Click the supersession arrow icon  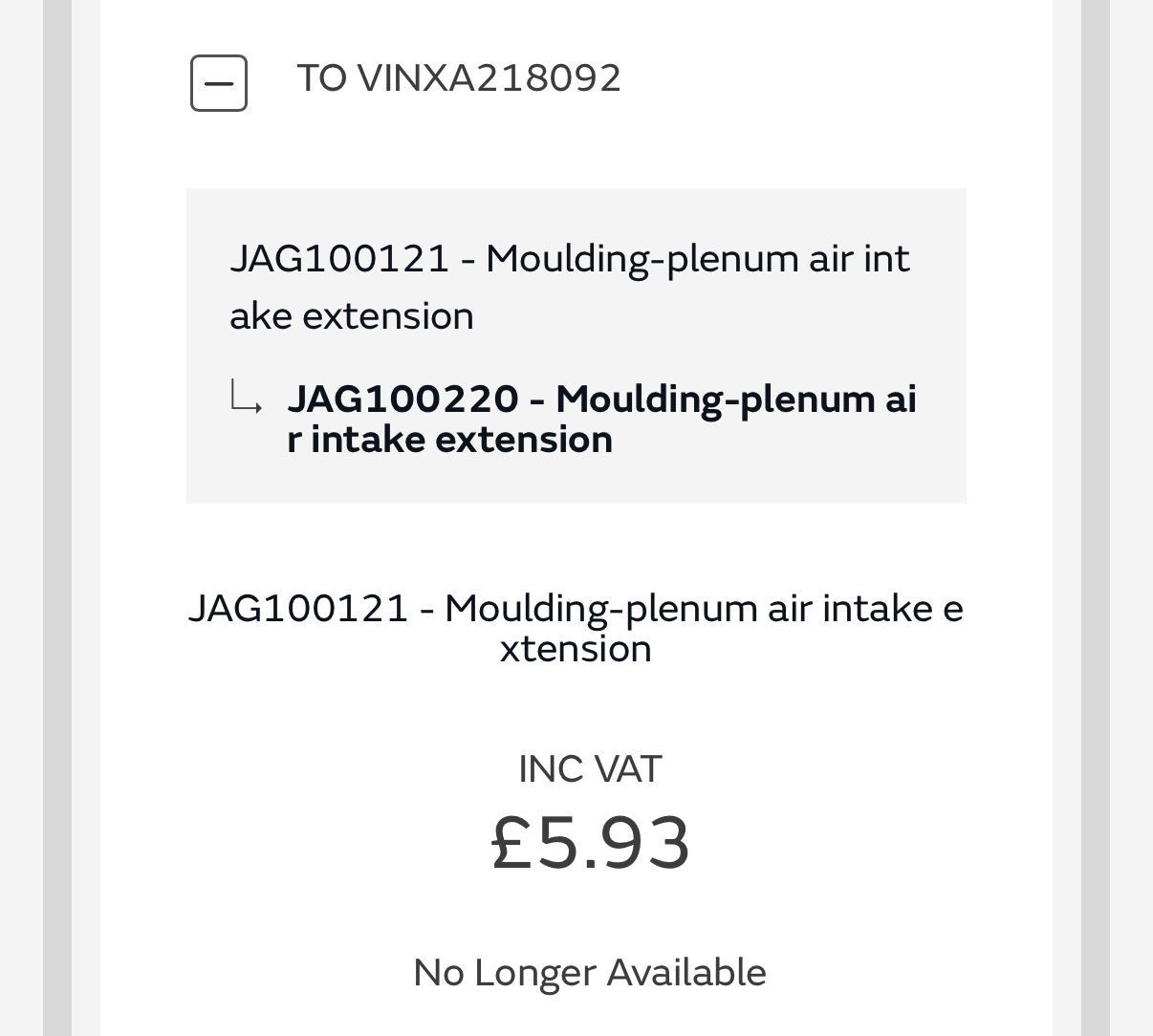[x=246, y=398]
